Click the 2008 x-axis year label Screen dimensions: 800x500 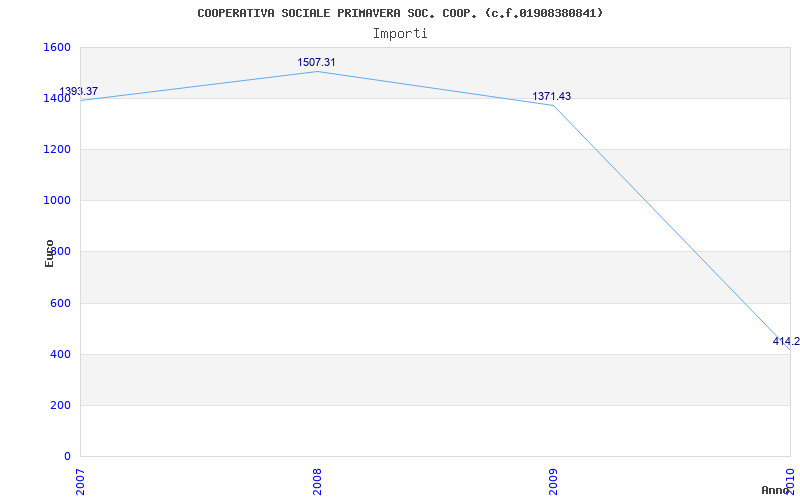(317, 480)
